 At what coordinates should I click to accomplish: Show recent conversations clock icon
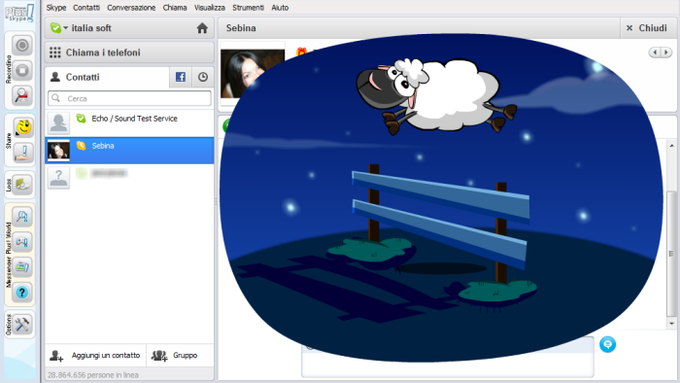[x=203, y=77]
